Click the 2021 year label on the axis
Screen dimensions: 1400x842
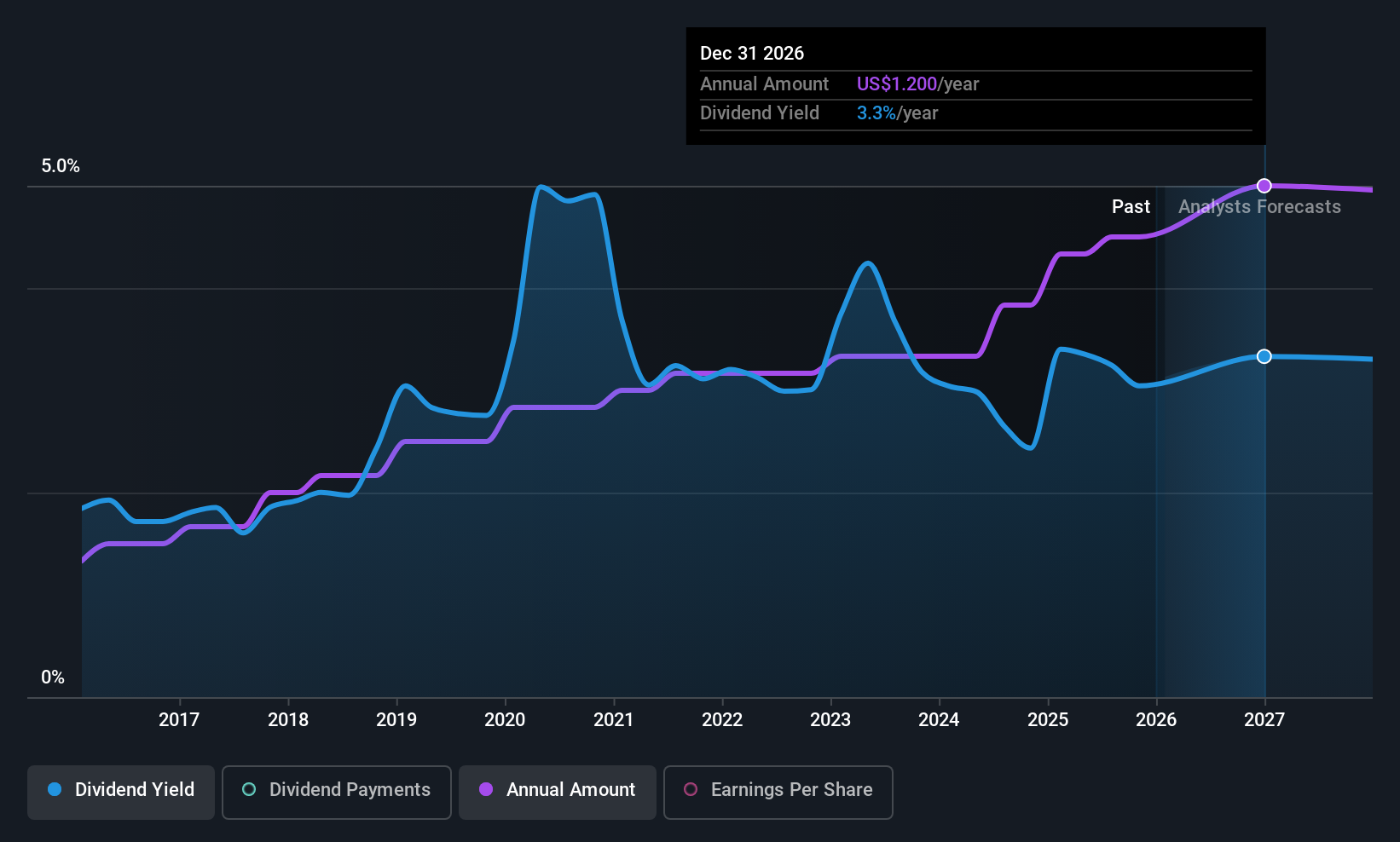pos(613,719)
